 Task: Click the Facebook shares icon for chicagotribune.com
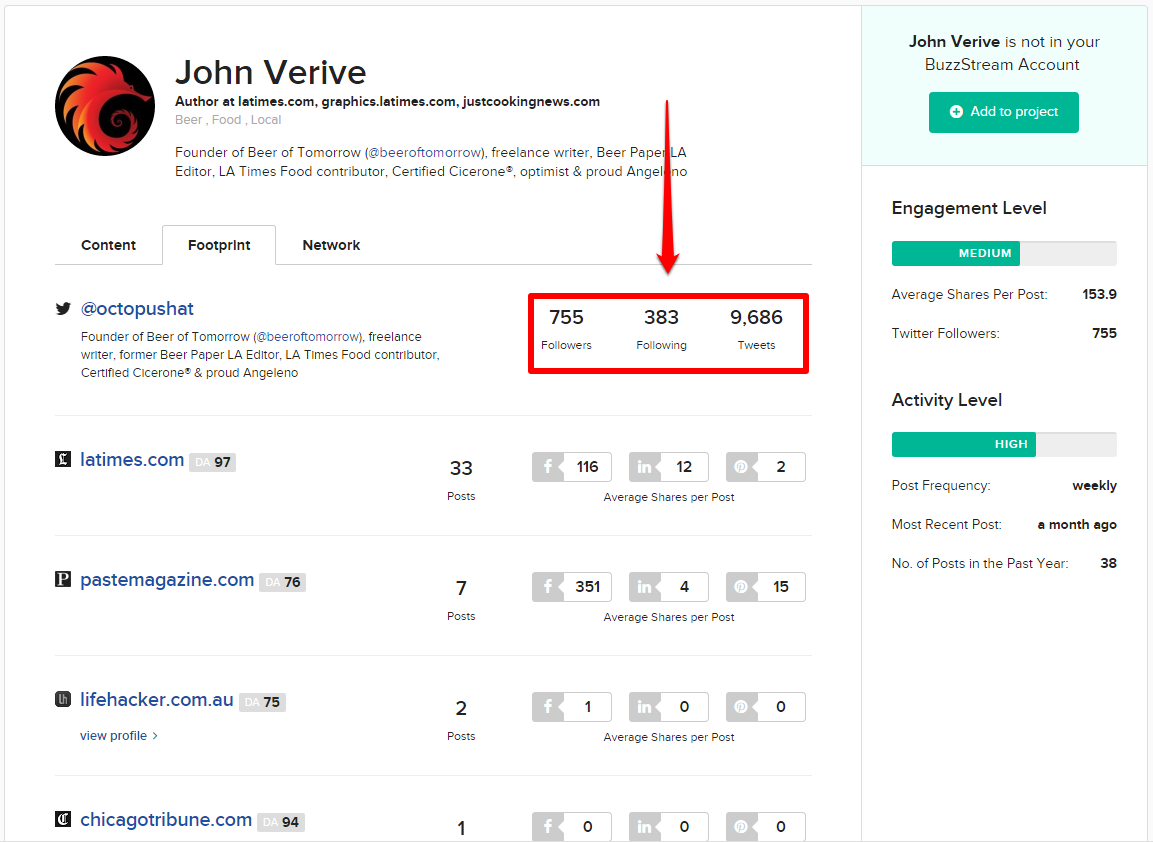click(548, 827)
